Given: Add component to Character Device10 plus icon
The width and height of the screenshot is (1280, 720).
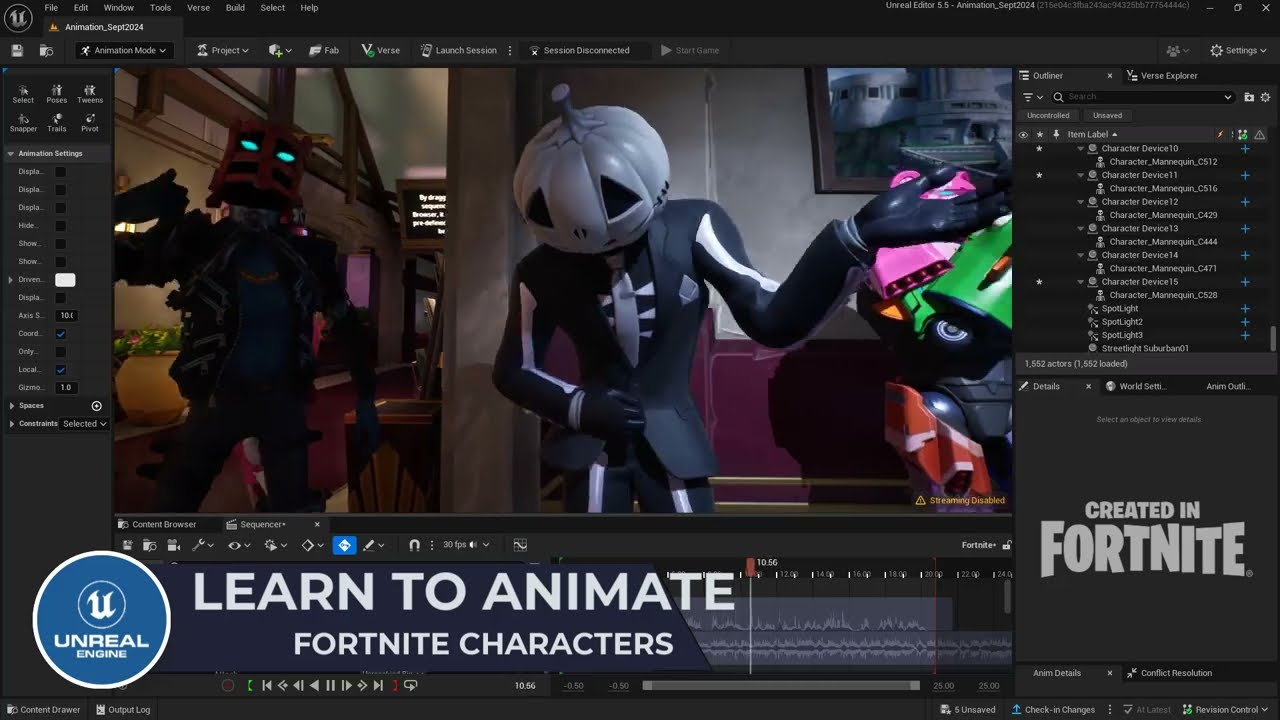Looking at the screenshot, I should tap(1245, 149).
